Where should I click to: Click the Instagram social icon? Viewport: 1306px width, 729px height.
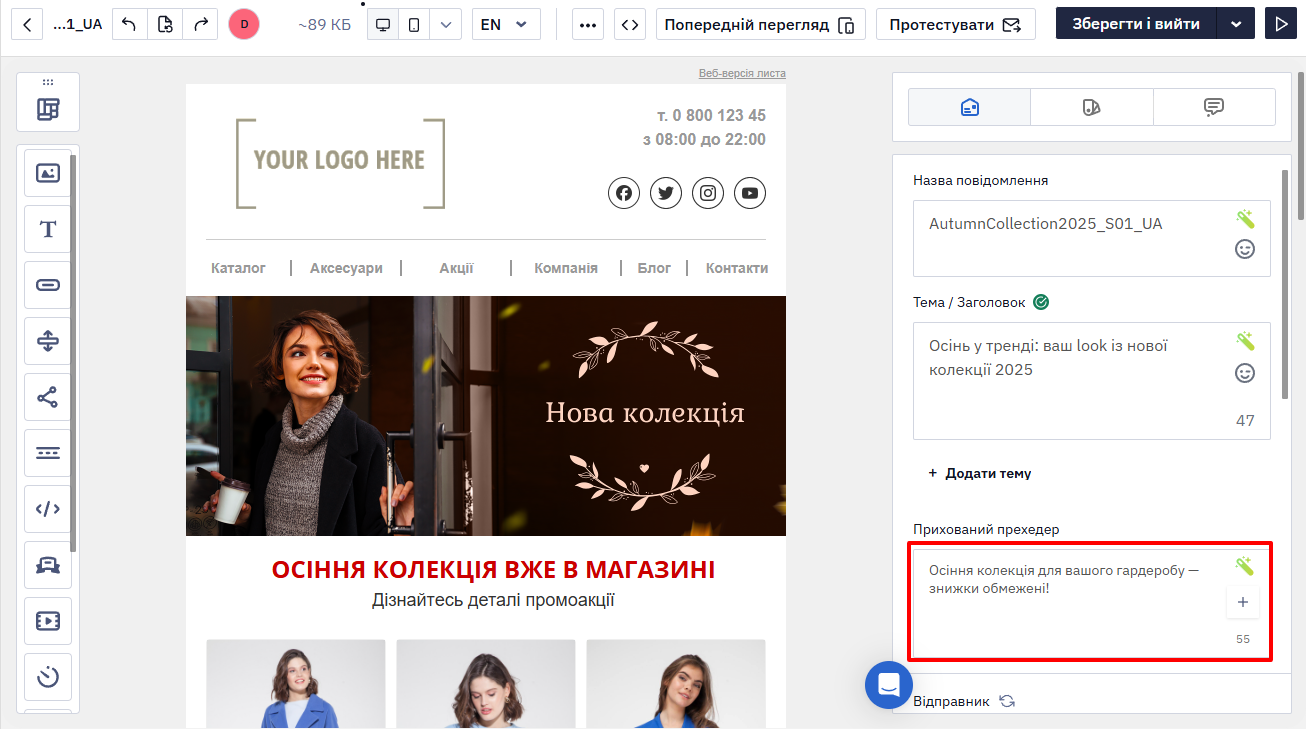[708, 193]
